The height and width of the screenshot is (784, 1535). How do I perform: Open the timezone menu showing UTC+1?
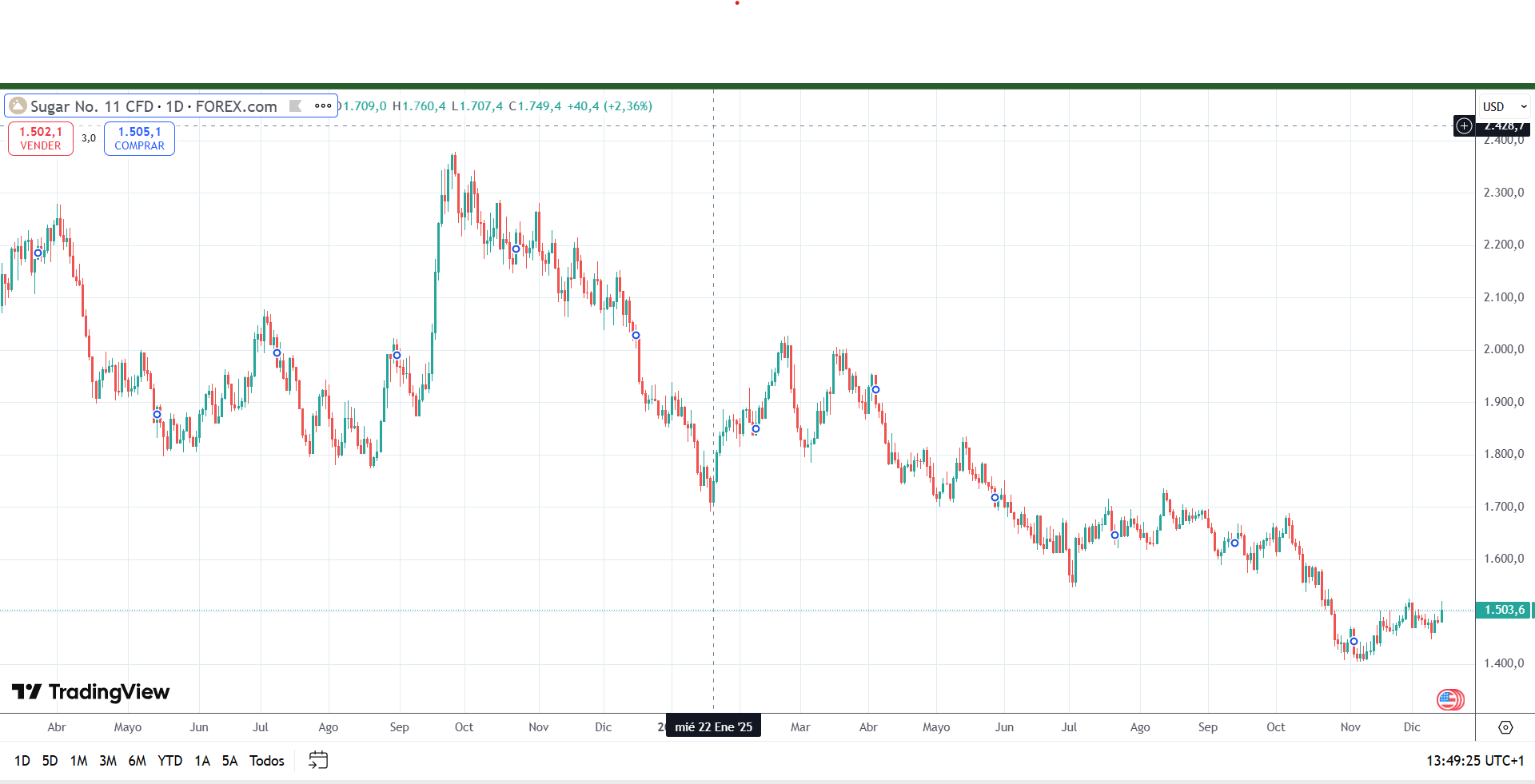(x=1475, y=761)
